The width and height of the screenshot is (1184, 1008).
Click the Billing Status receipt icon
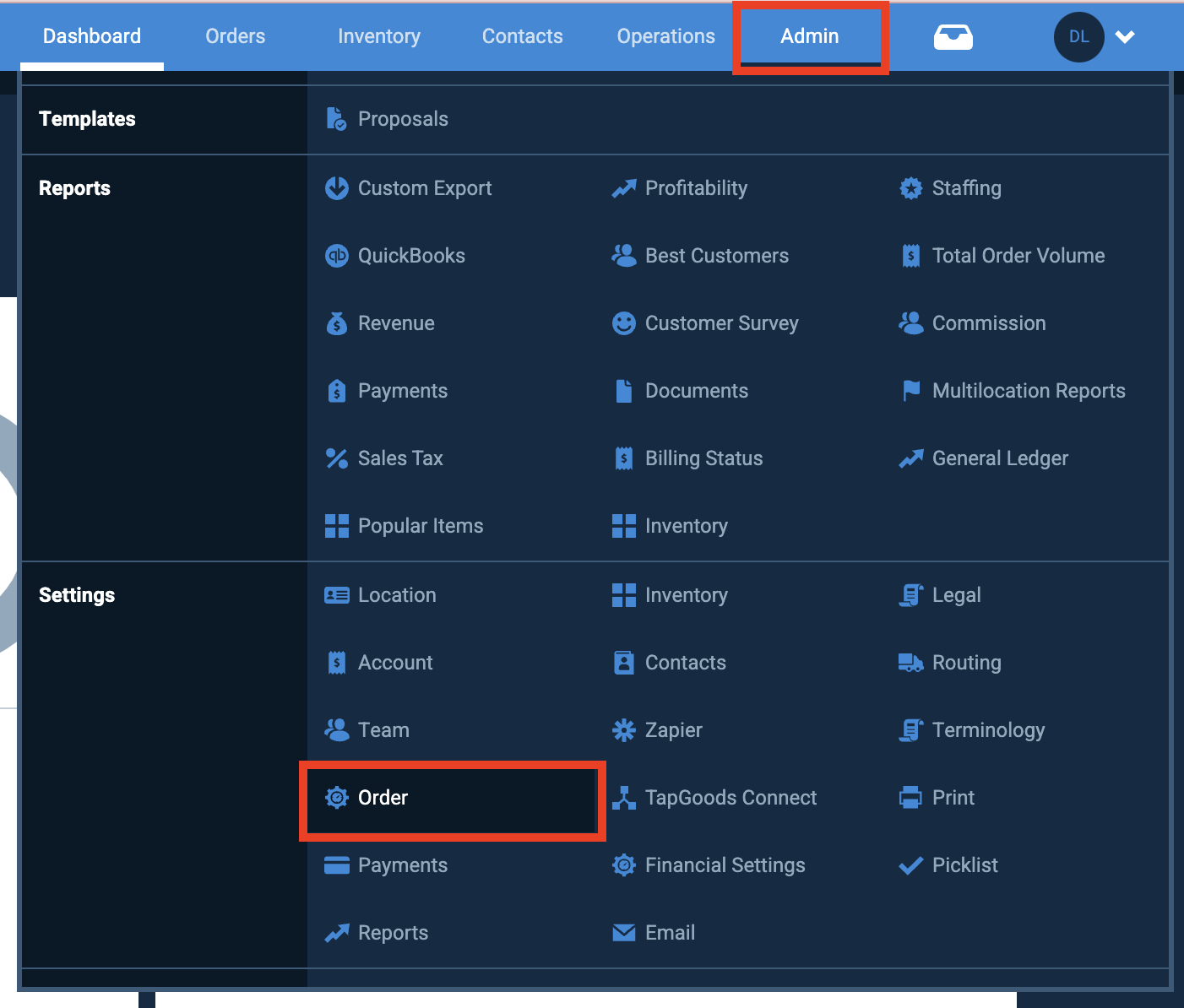pos(624,458)
